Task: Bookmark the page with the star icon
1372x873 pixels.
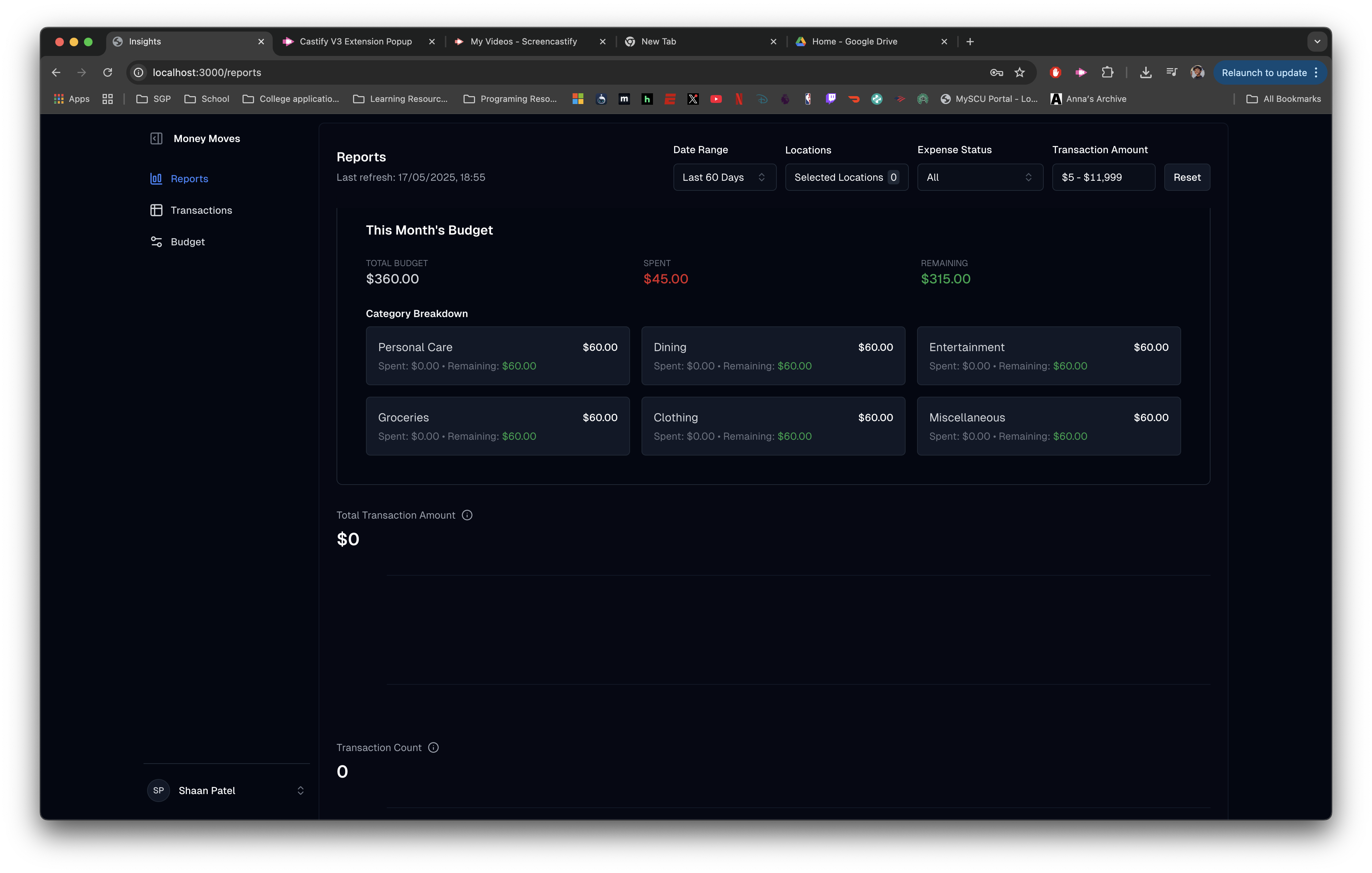Action: [1020, 72]
